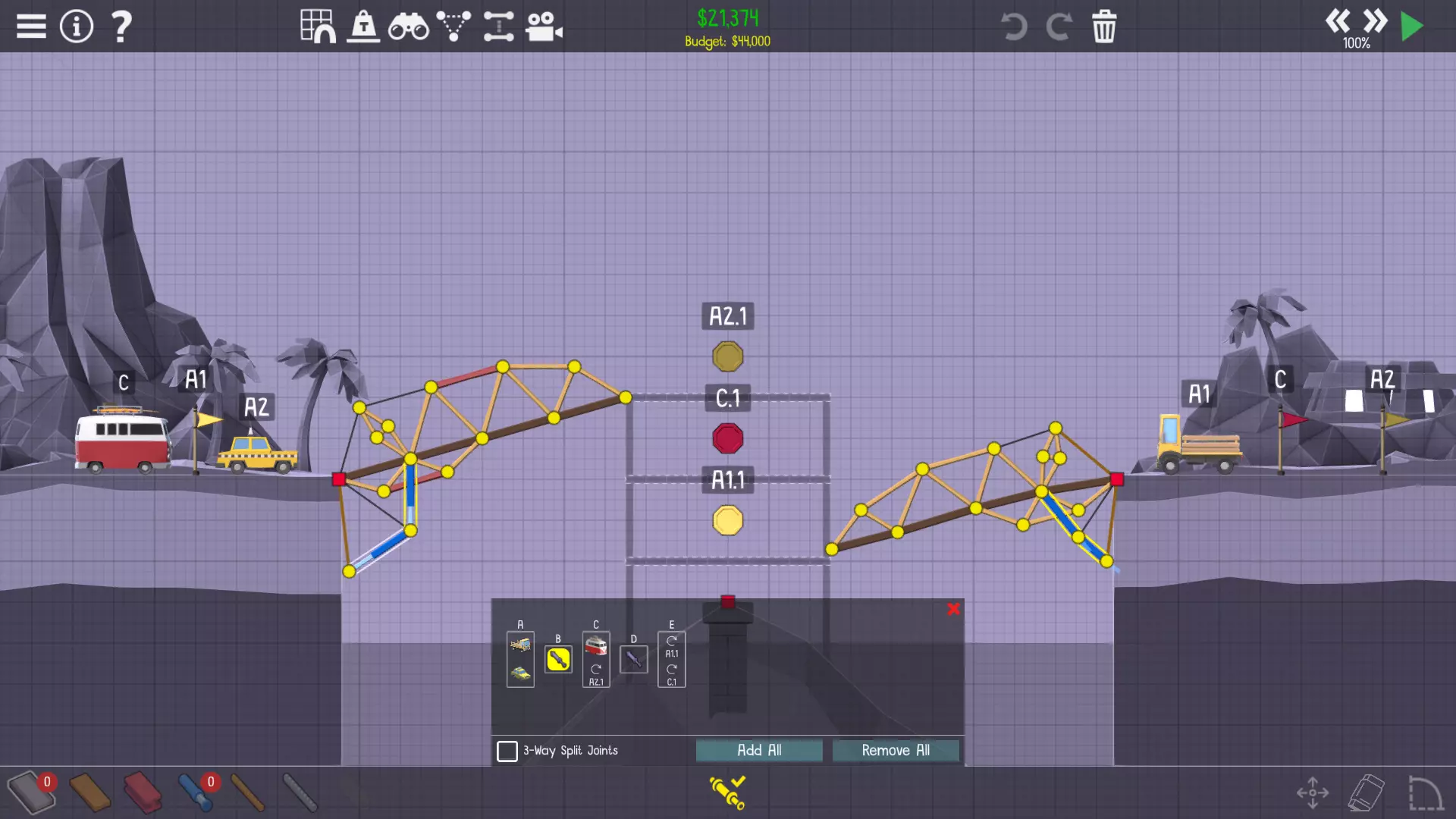Click the Remove All button

click(x=896, y=751)
